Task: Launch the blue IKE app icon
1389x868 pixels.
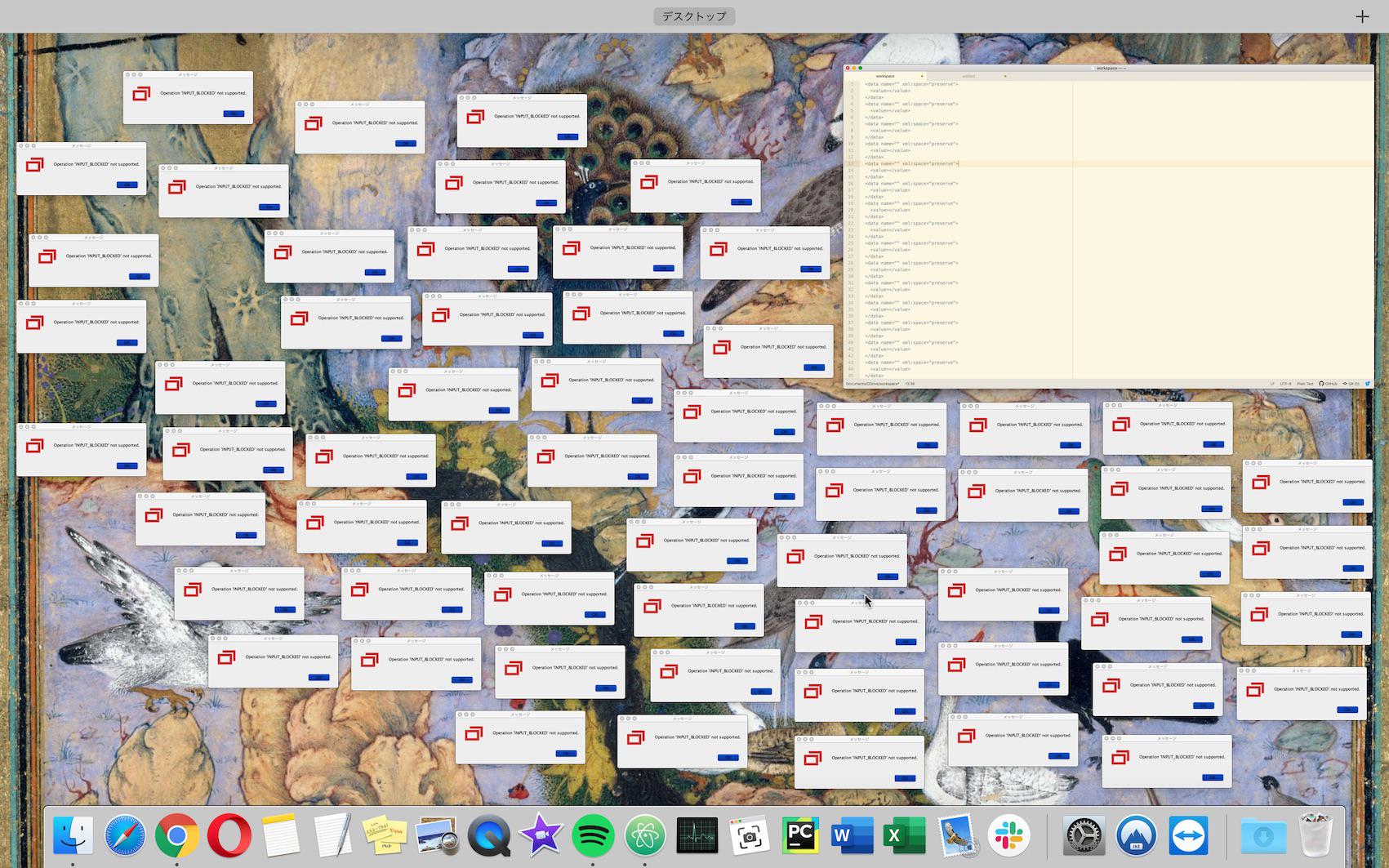Action: coord(1137,835)
